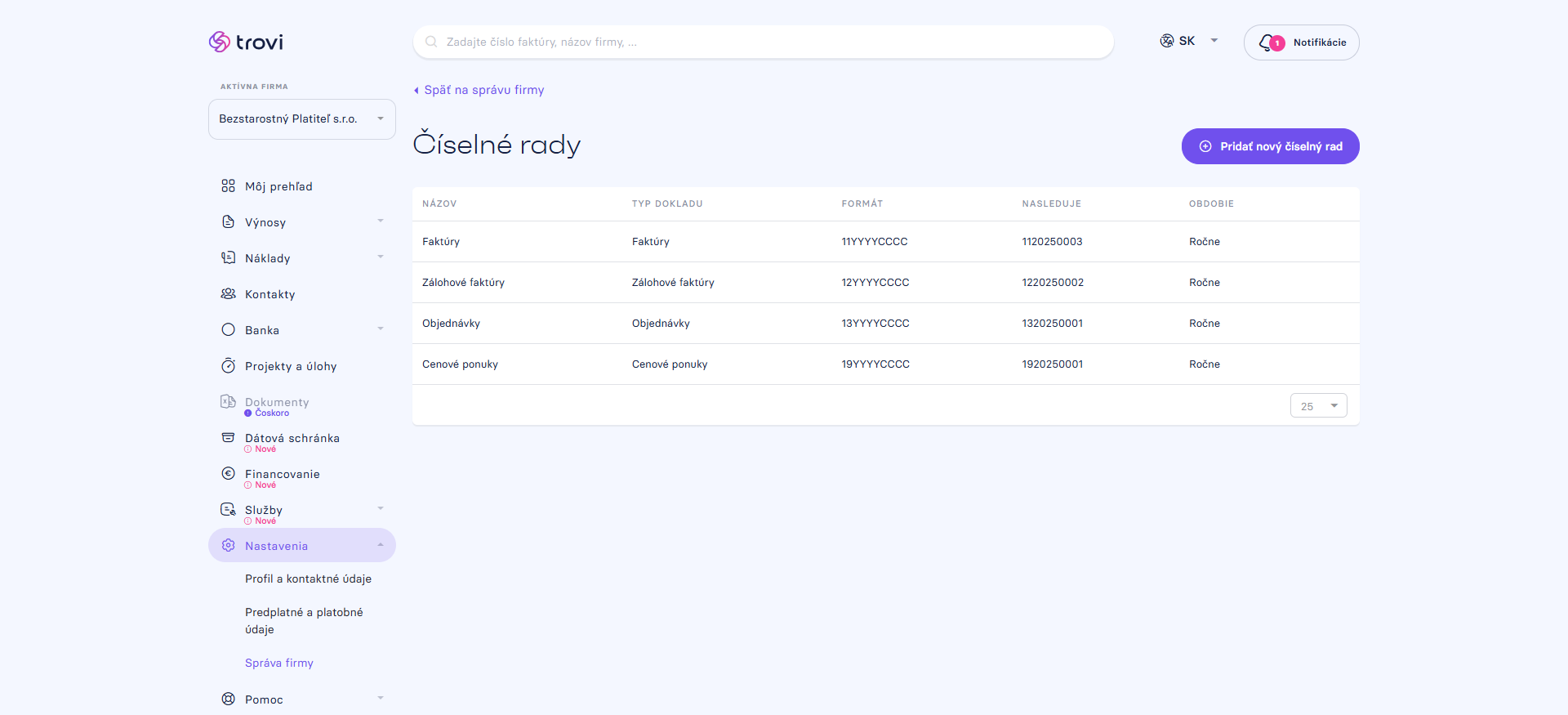Follow Späť na správu firmy link
1568x715 pixels.
(479, 90)
